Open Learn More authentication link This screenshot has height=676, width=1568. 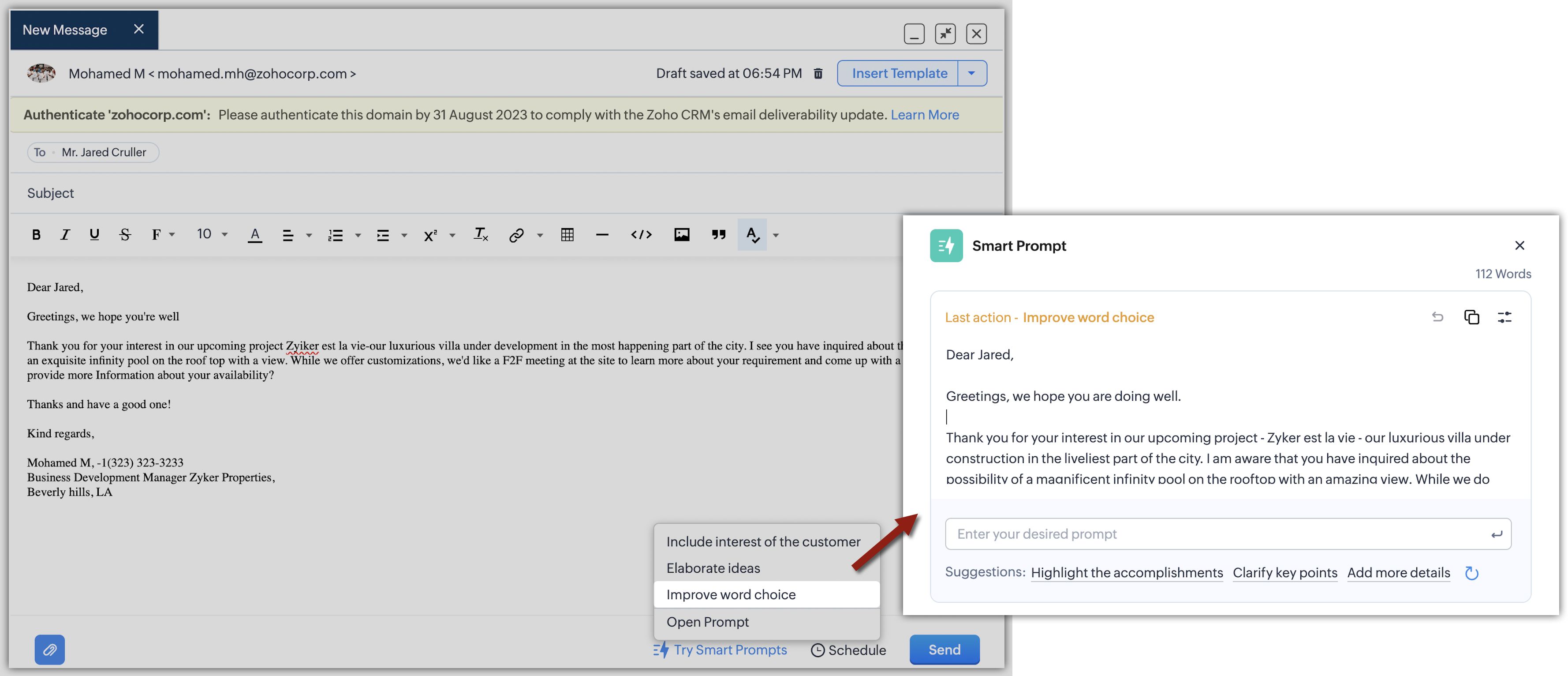pyautogui.click(x=924, y=114)
